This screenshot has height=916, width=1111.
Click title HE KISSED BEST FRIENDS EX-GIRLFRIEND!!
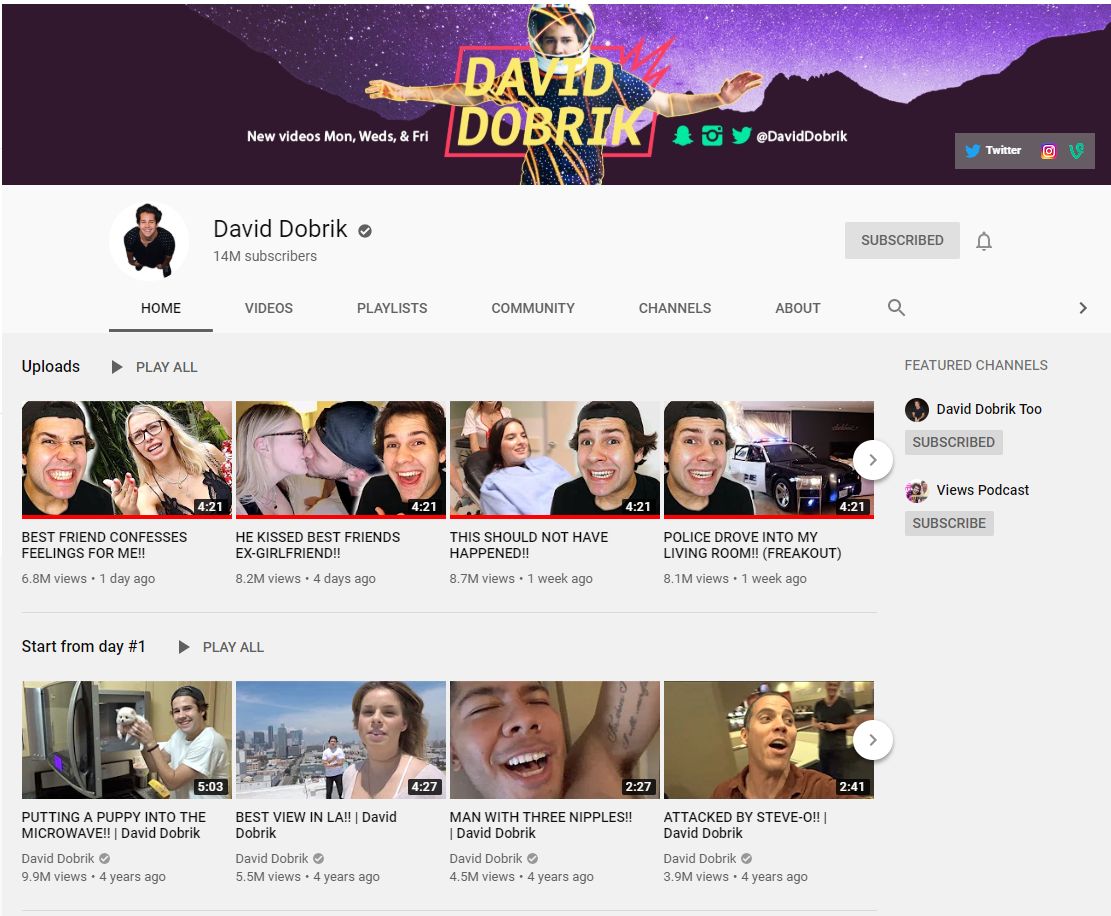click(x=317, y=545)
